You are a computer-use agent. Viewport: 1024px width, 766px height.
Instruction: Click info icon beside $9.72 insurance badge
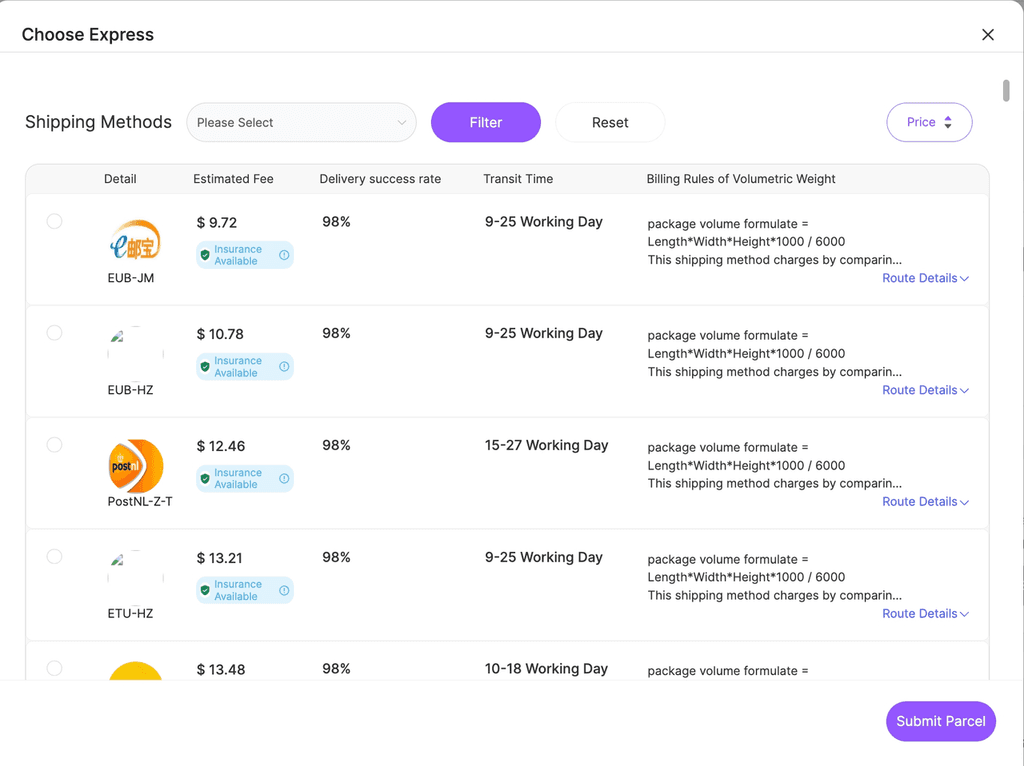284,255
